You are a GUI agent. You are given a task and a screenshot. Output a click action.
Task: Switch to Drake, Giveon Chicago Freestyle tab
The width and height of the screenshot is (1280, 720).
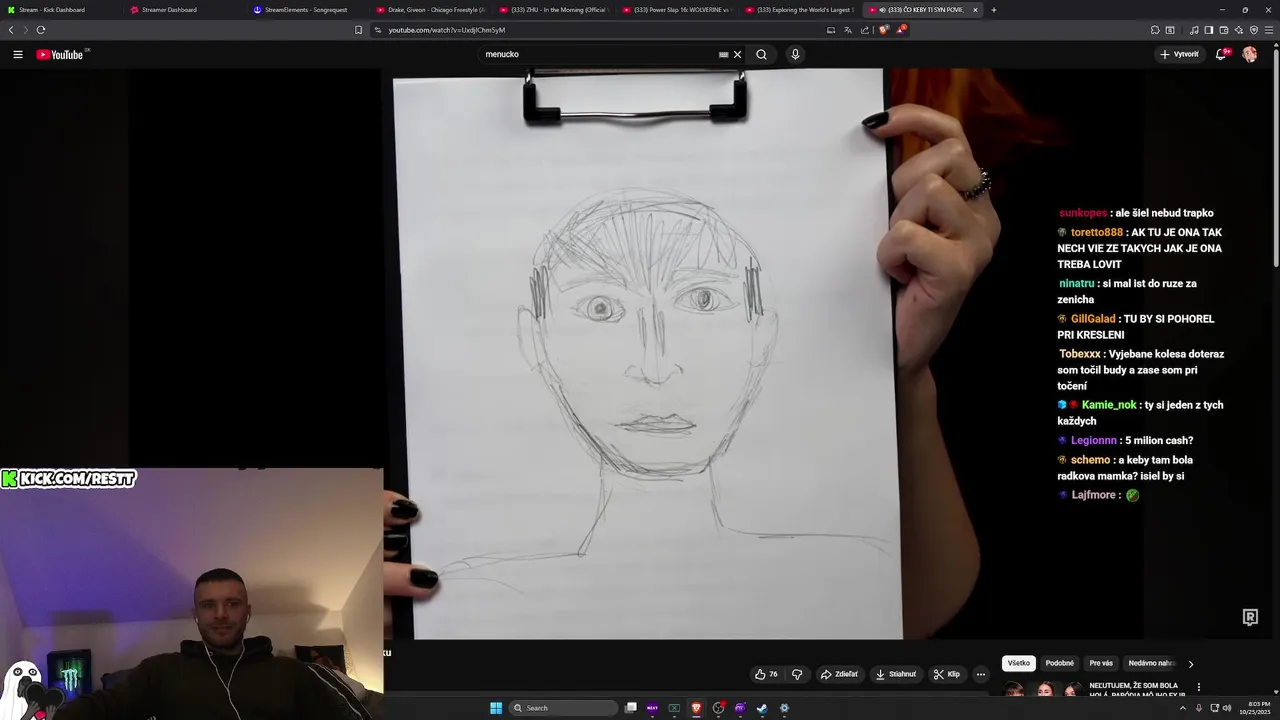pos(430,10)
